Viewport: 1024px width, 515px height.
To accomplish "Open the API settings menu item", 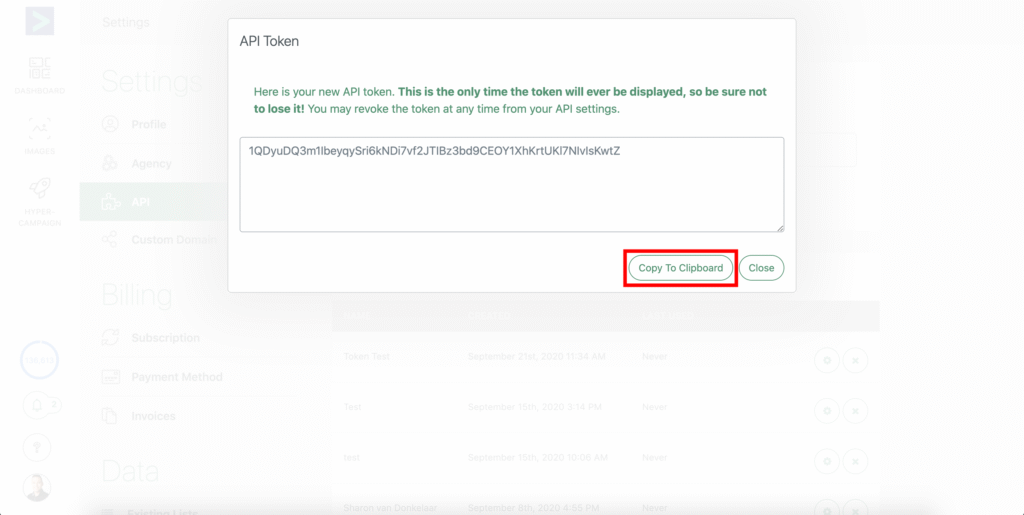I will tap(140, 203).
